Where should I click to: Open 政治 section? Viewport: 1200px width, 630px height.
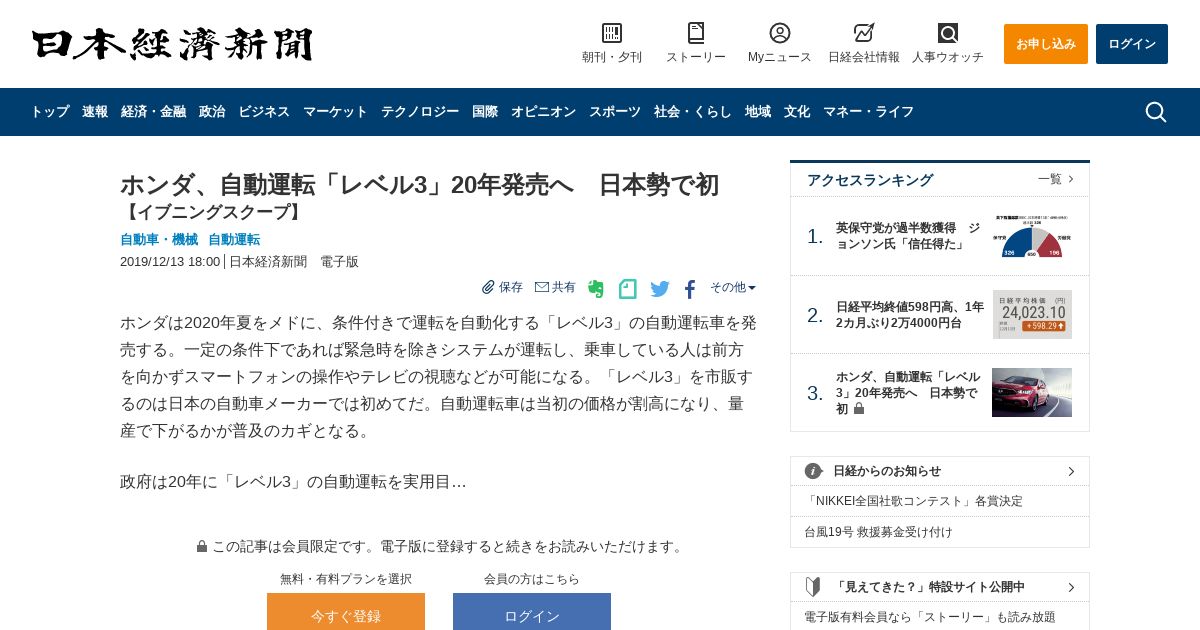pos(212,112)
